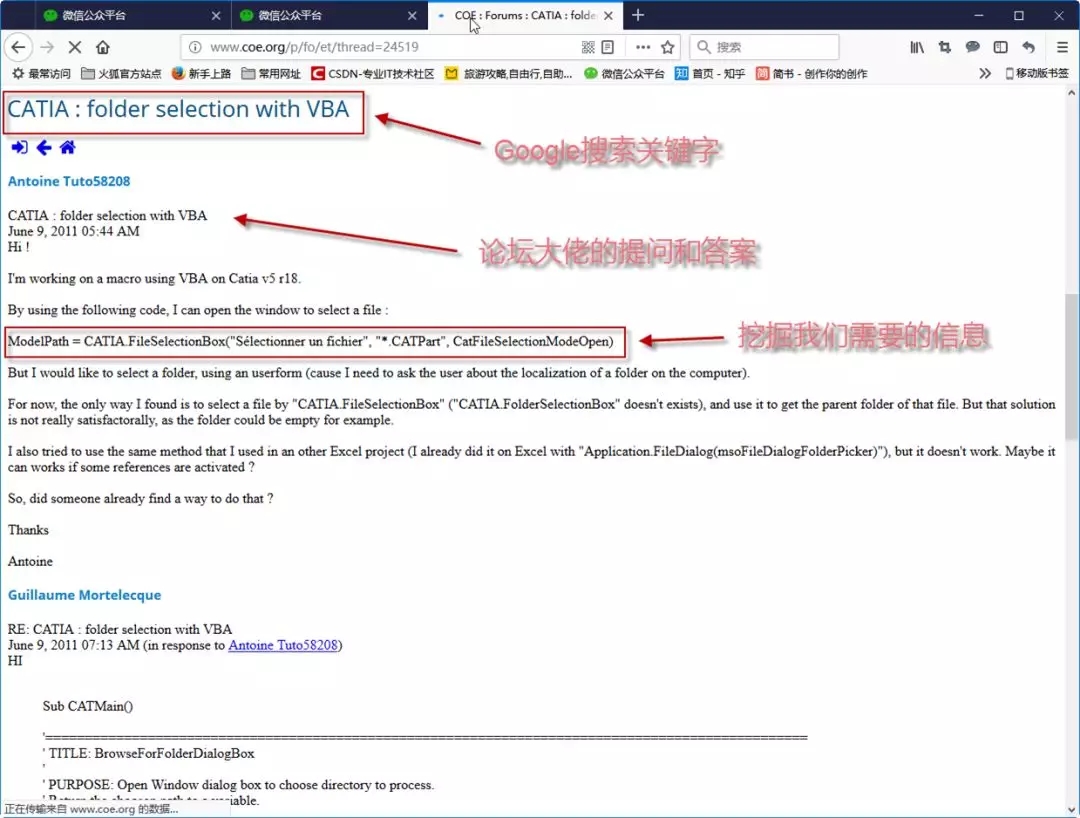
Task: Open the 新手上路 bookmark
Action: pos(201,74)
